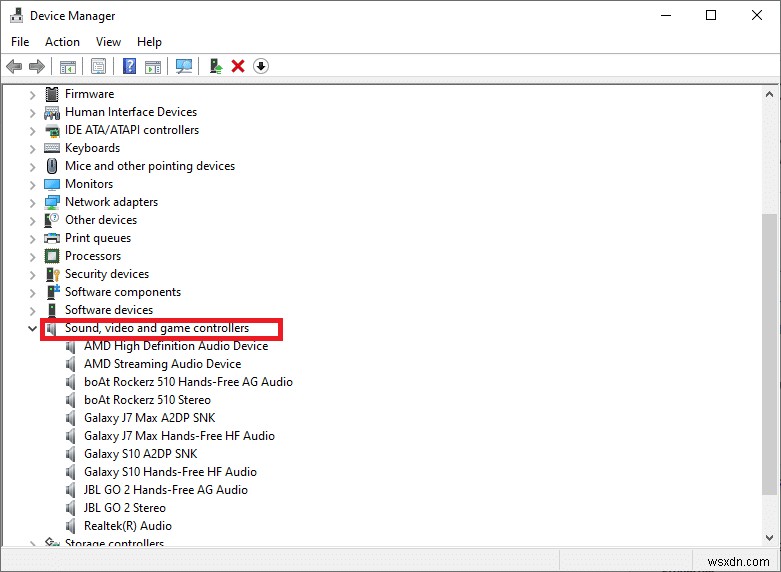Click the scrollbar down arrow

tap(770, 538)
